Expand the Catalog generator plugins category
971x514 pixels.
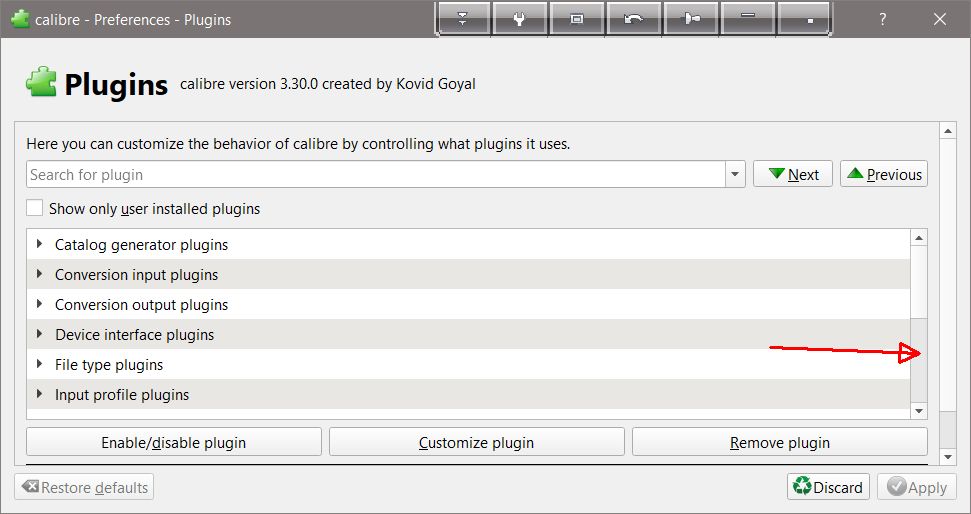pyautogui.click(x=39, y=244)
